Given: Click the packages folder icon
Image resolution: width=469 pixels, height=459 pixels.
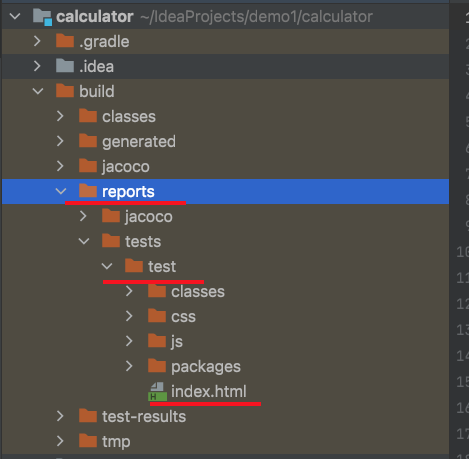Looking at the screenshot, I should click(x=157, y=366).
